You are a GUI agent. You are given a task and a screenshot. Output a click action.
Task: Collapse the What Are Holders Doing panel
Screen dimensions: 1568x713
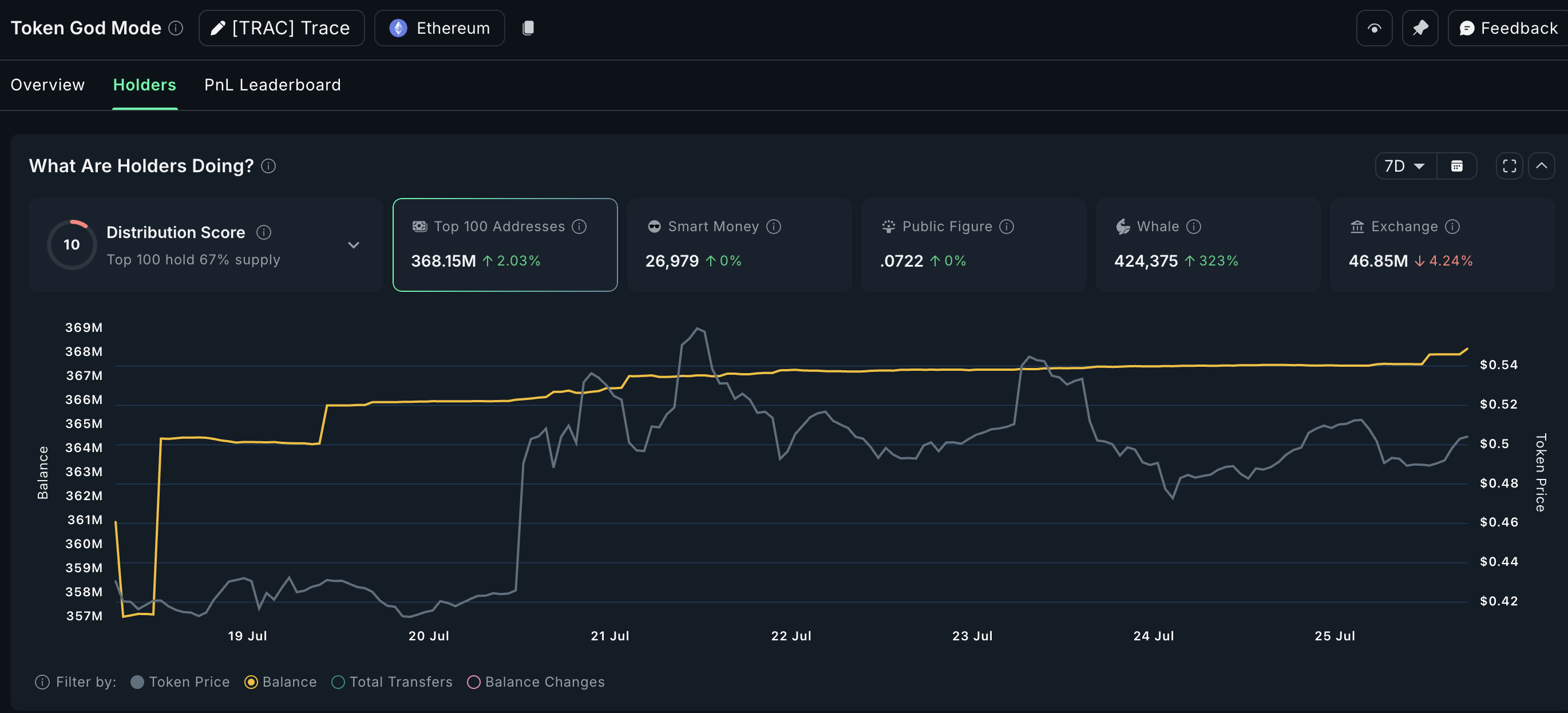(x=1541, y=166)
